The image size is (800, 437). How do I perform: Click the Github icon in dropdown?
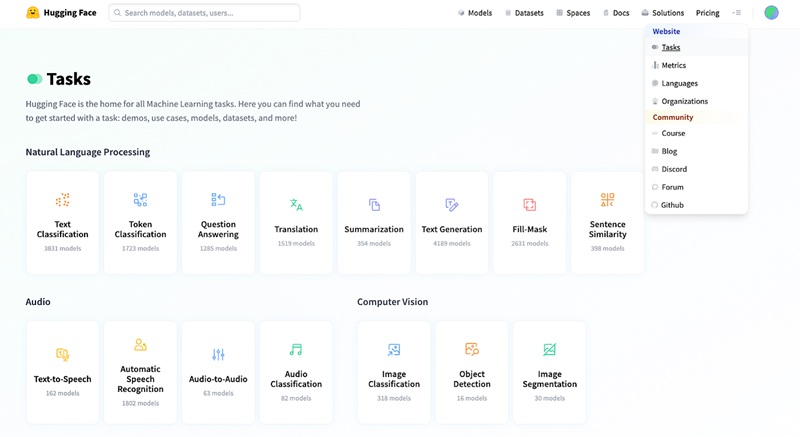tap(655, 205)
